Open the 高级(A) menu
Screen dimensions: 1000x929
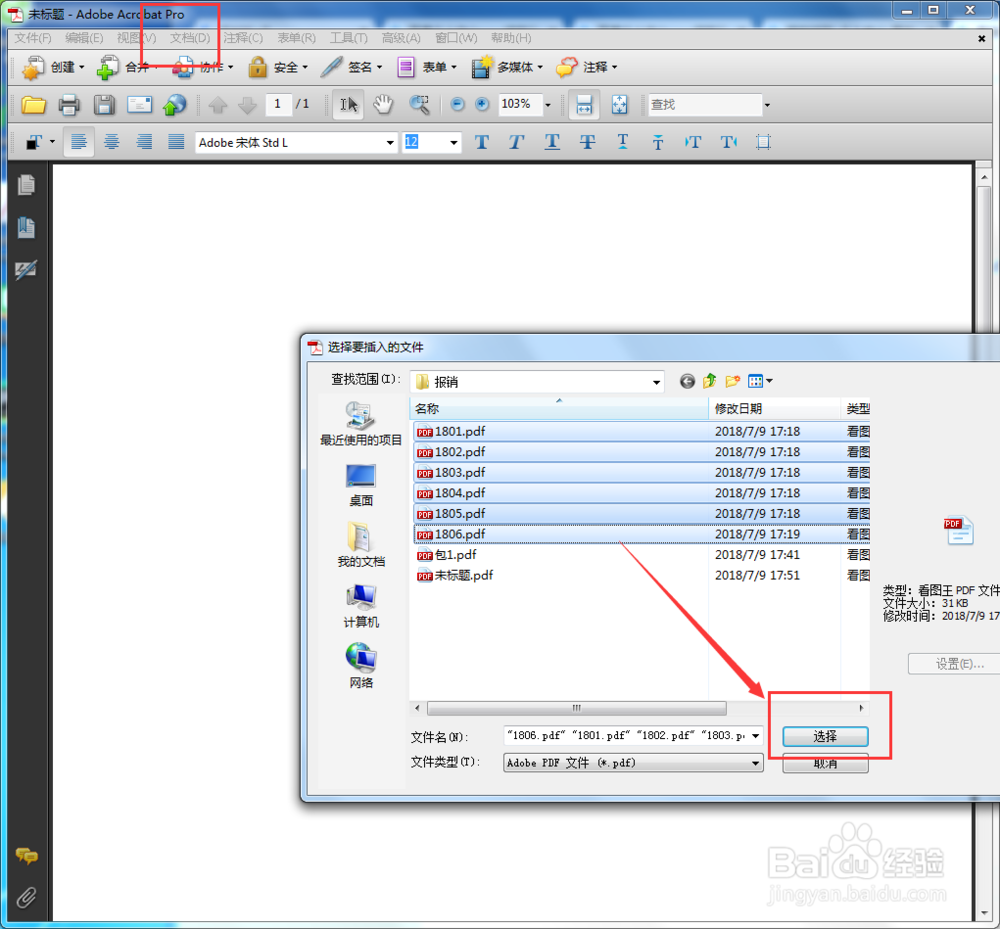coord(401,38)
